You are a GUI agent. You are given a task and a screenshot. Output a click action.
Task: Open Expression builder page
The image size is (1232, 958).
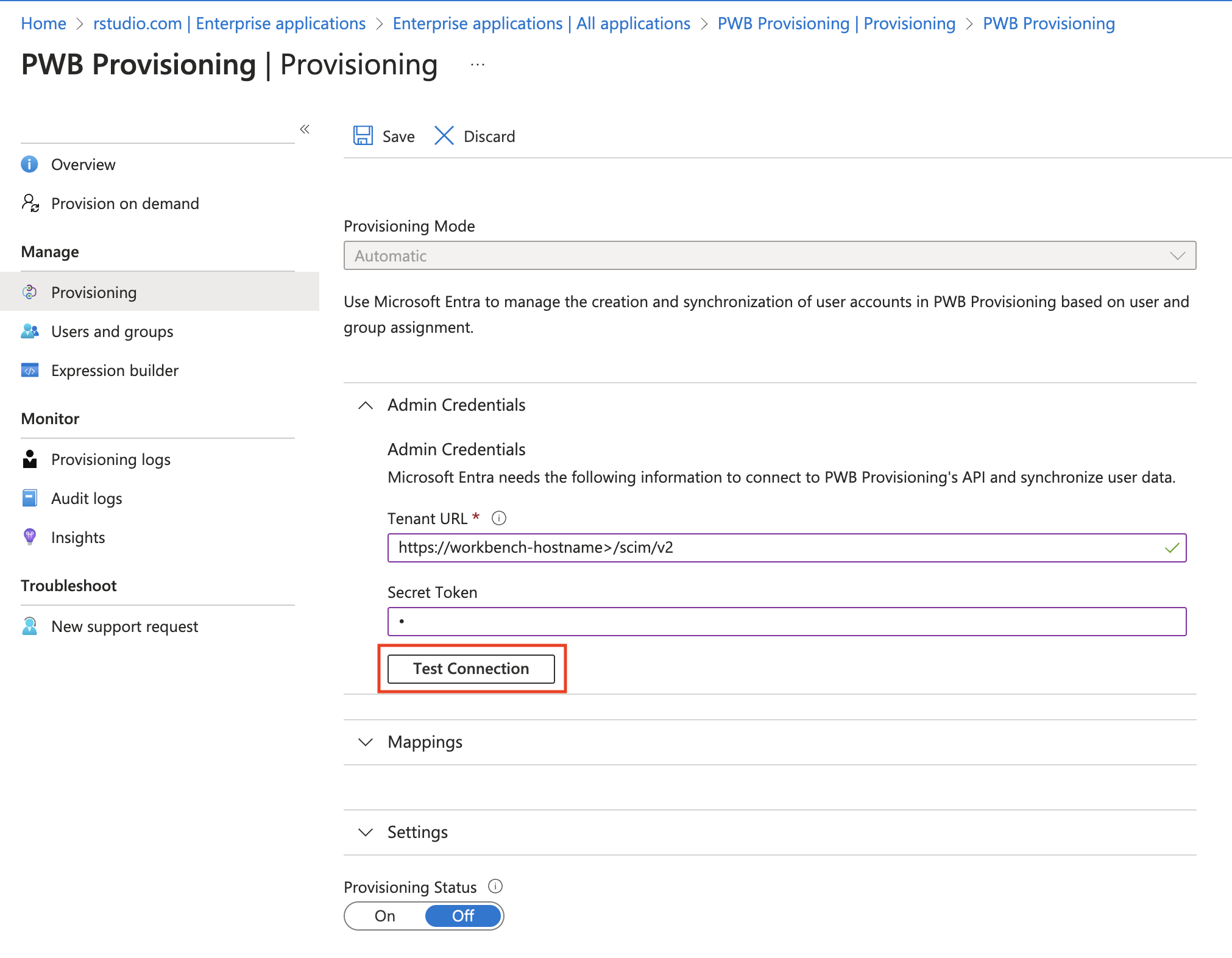[115, 370]
